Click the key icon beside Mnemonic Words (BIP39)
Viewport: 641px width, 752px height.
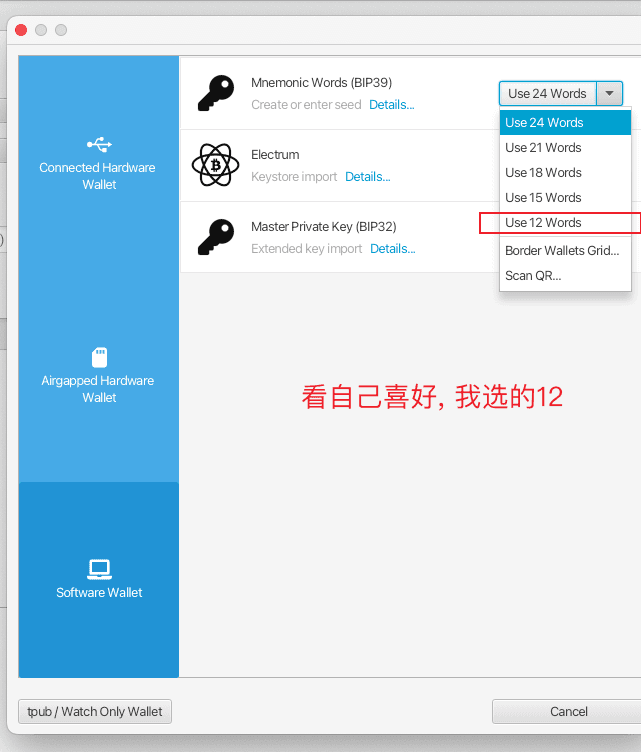[x=216, y=93]
